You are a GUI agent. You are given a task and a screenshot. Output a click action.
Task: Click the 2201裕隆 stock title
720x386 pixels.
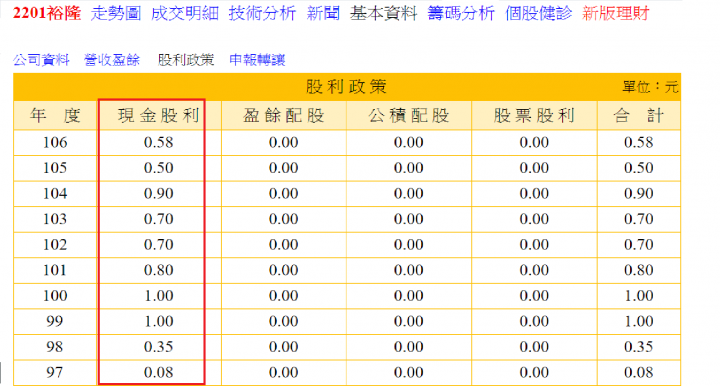[x=47, y=13]
